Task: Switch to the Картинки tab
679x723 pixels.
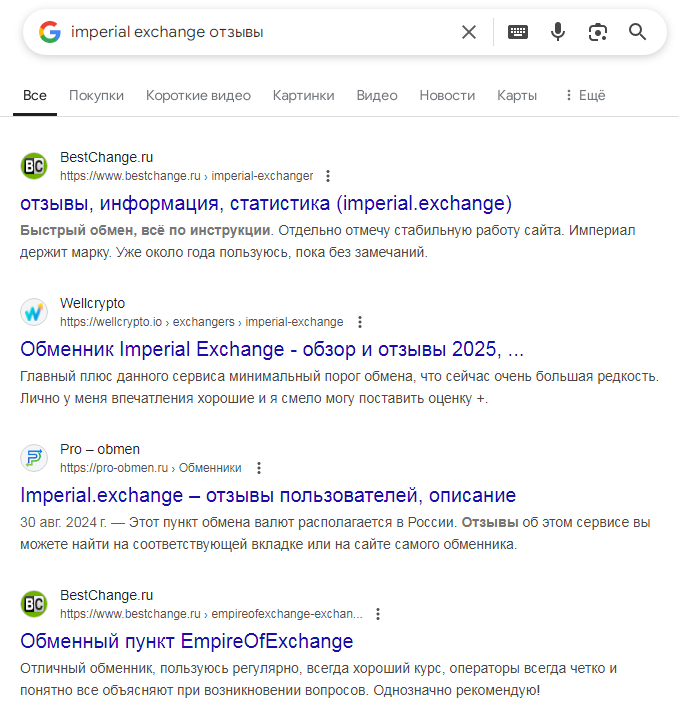Action: [x=303, y=95]
